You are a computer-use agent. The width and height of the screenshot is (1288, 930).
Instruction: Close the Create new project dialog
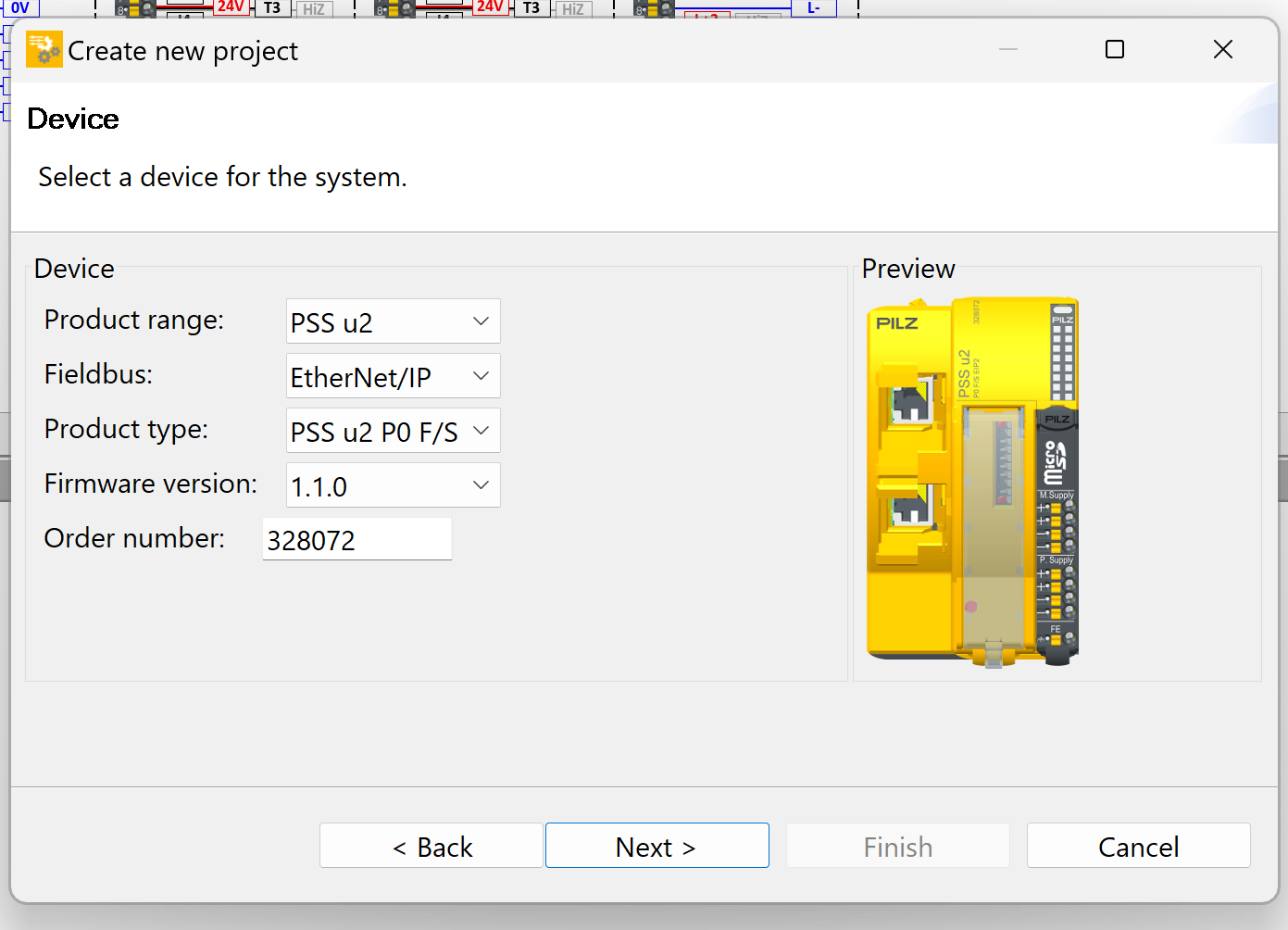pos(1223,49)
